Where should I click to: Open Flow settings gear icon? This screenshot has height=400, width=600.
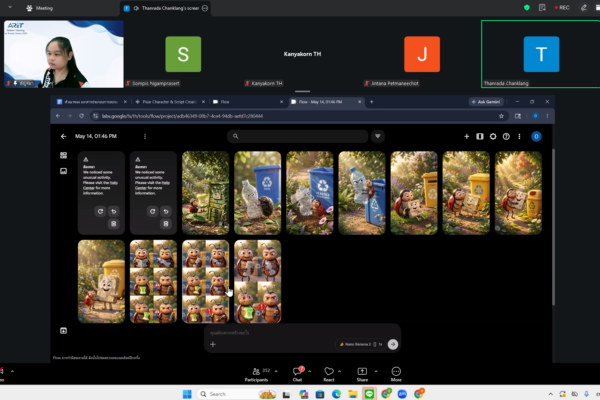(493, 136)
